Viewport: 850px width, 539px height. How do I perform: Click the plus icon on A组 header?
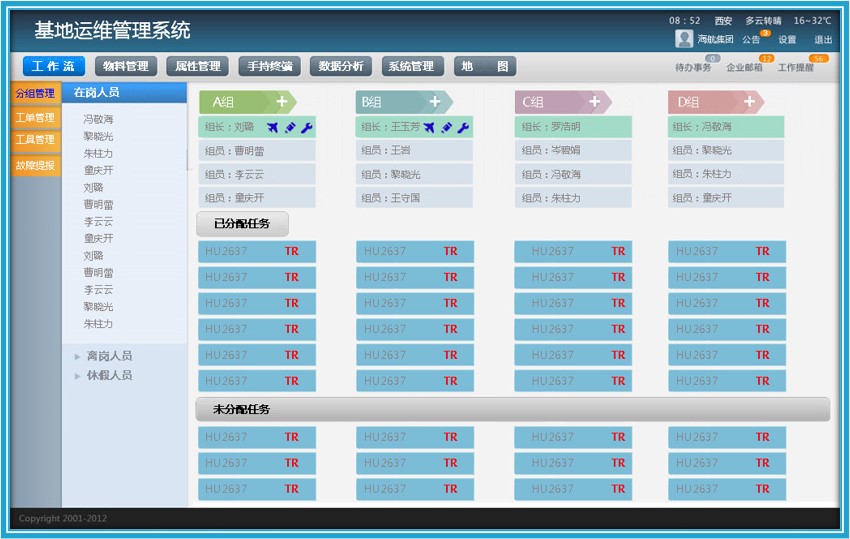point(282,102)
